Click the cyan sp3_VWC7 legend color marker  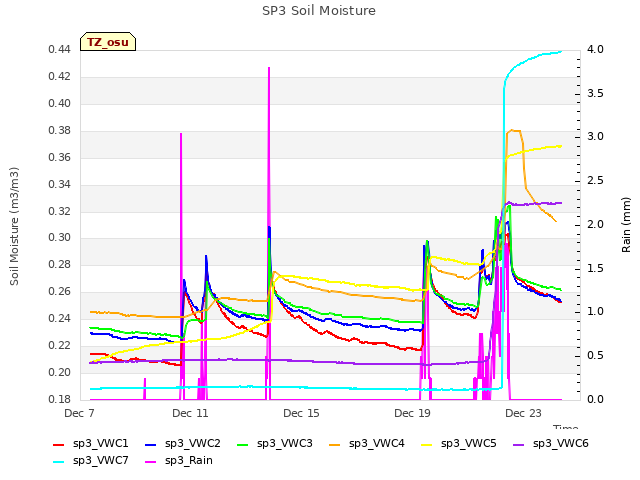pos(59,462)
